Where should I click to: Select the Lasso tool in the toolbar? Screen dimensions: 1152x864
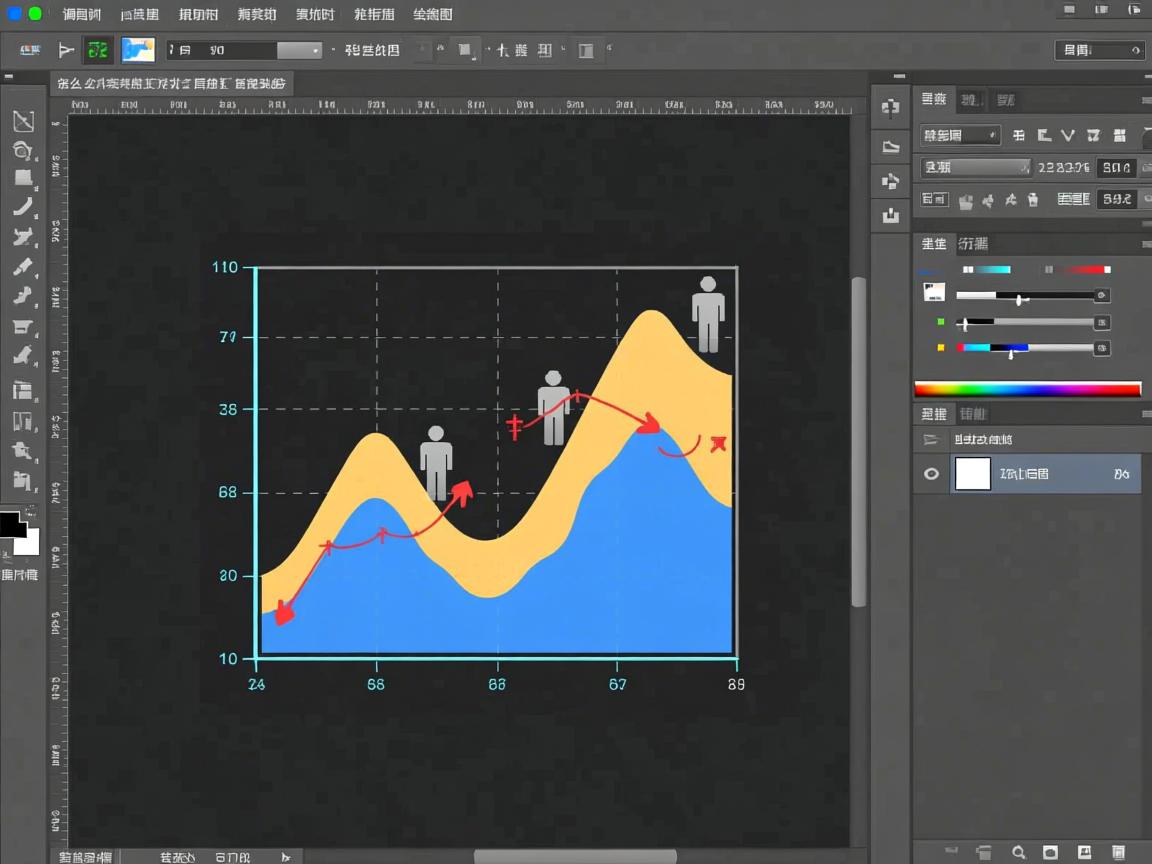[22, 151]
